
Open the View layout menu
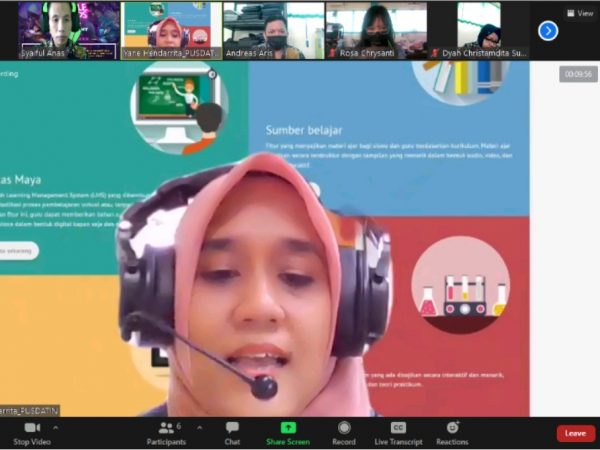click(x=580, y=13)
